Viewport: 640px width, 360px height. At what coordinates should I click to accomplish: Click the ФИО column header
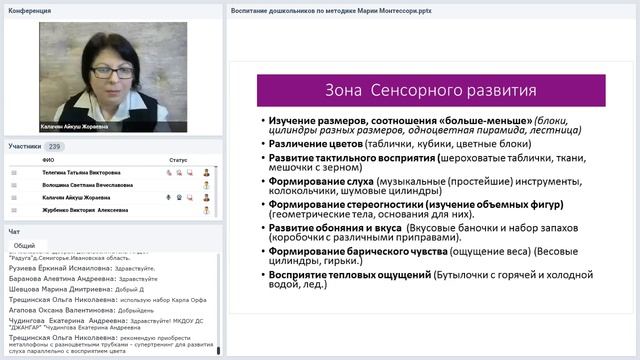[x=48, y=160]
